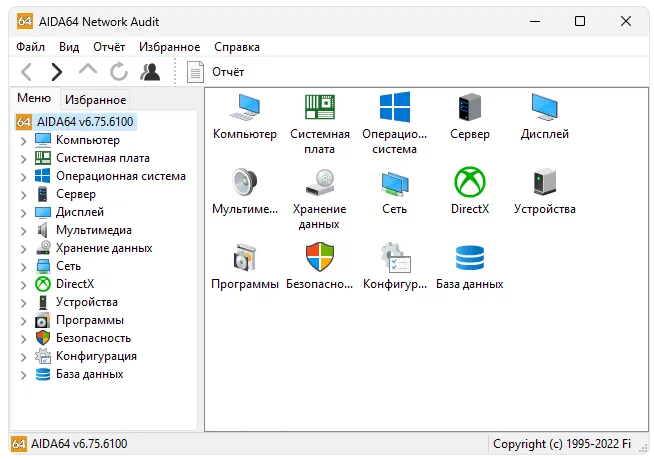Click the Copyright (c) 1995-2022 status text
This screenshot has height=460, width=654.
coord(562,444)
